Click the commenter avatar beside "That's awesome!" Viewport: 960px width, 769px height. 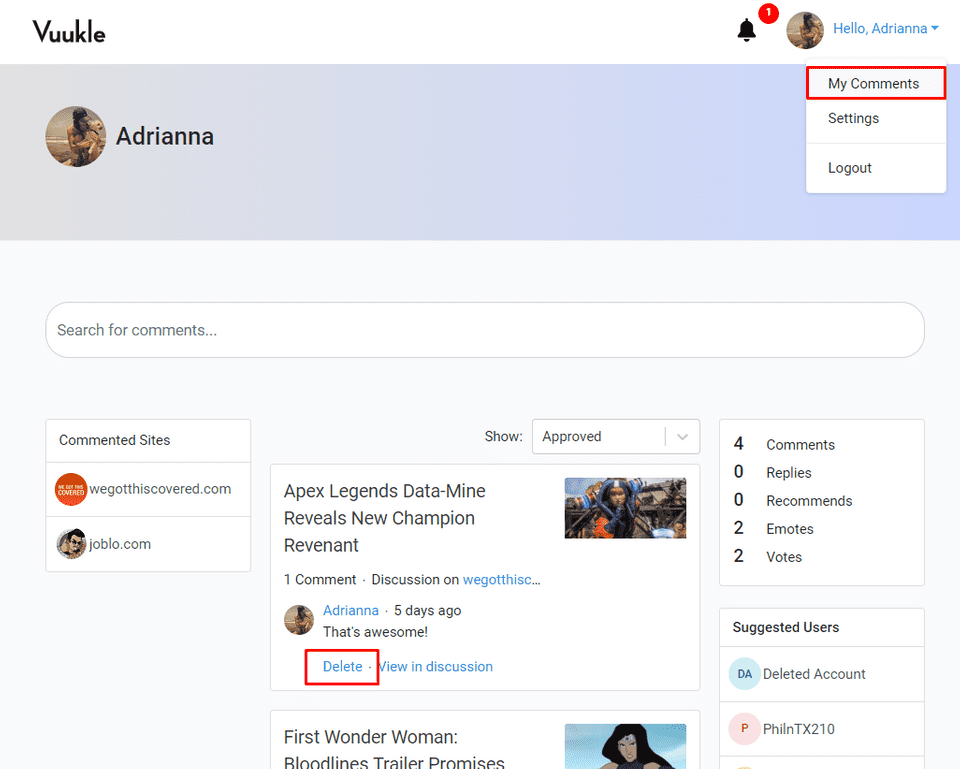(299, 620)
